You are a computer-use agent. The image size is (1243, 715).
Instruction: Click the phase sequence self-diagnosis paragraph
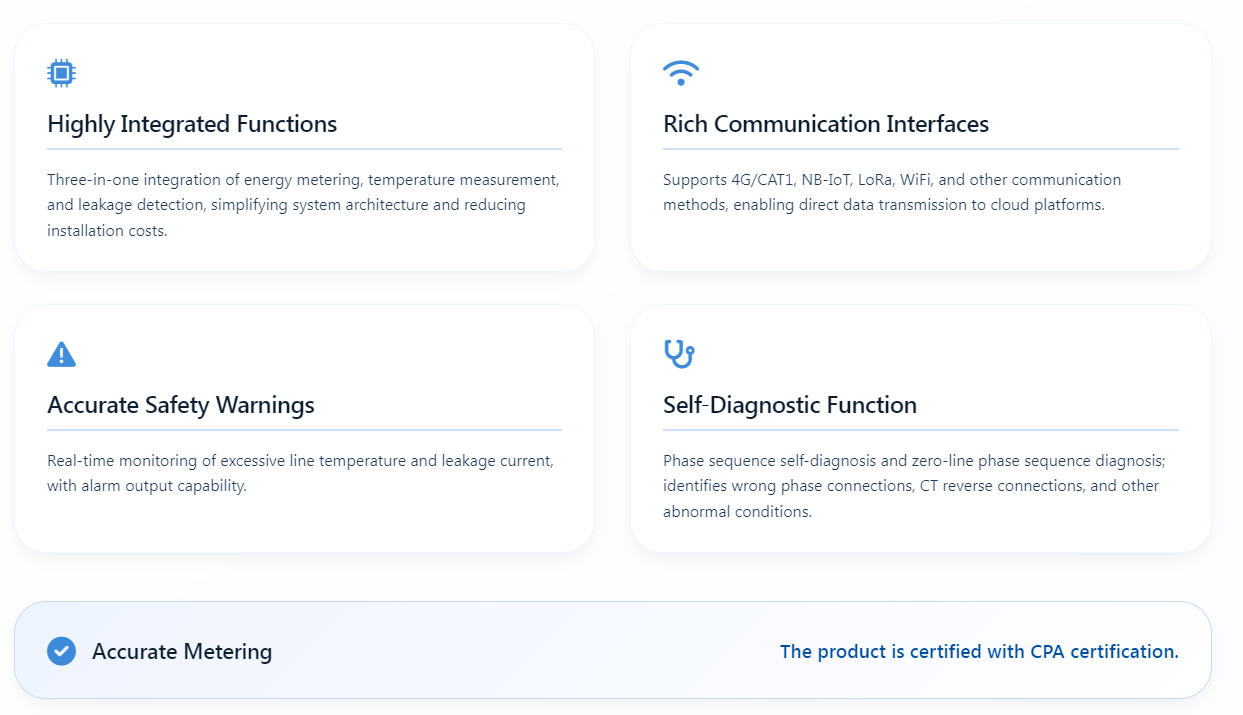click(x=914, y=486)
